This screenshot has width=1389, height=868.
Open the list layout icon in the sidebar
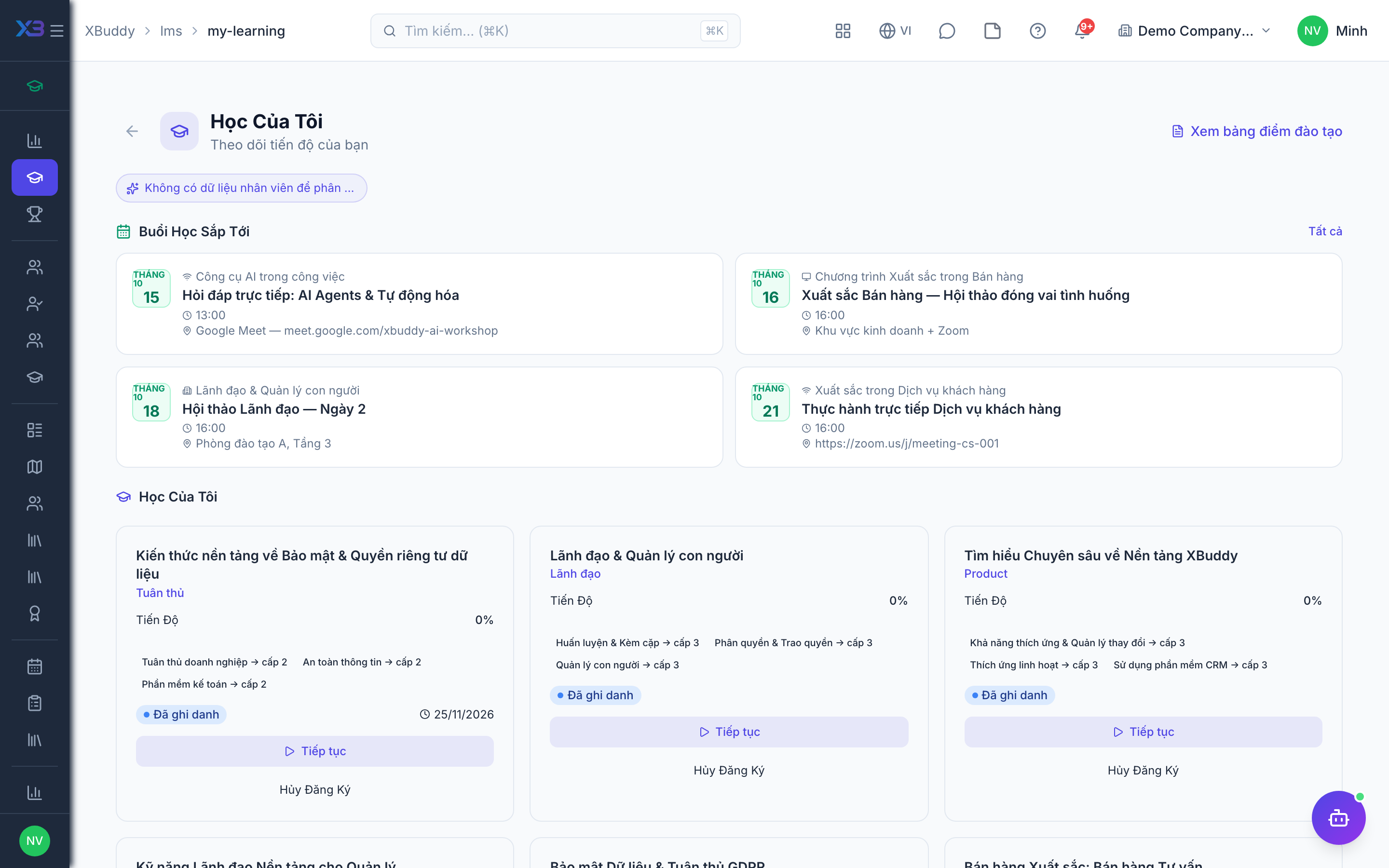pos(34,430)
